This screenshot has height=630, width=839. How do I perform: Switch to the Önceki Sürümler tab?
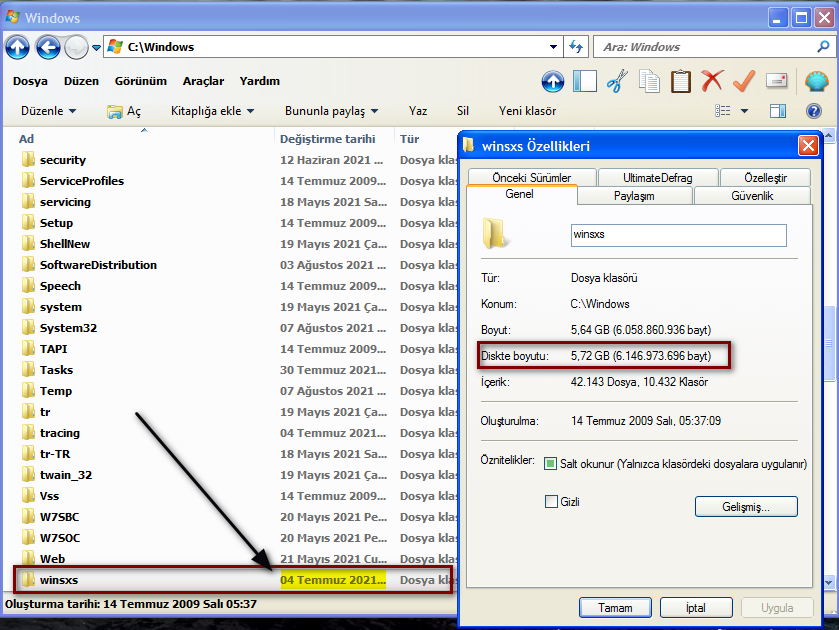tap(532, 177)
